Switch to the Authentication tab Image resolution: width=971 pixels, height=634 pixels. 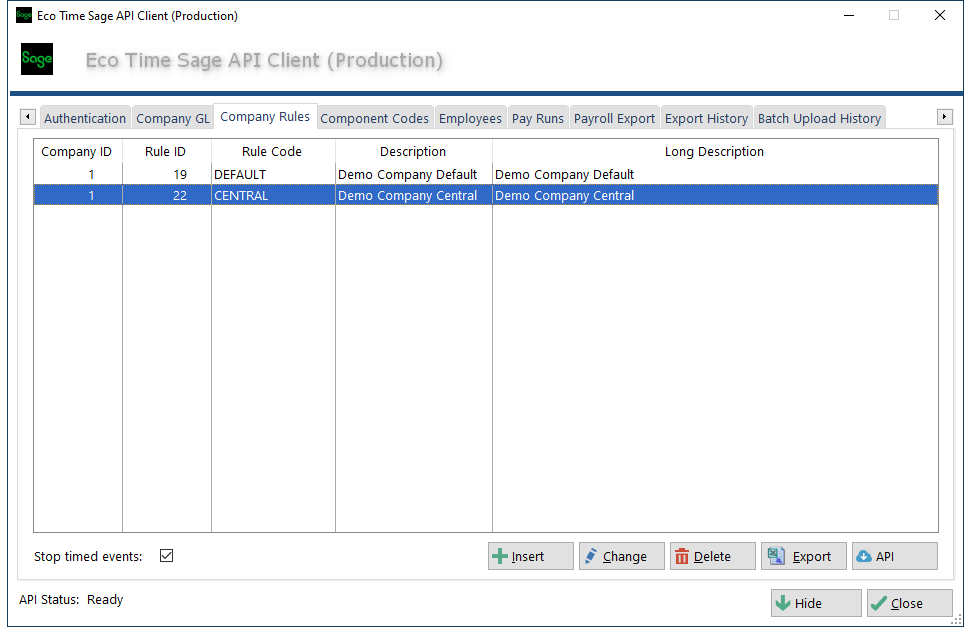[85, 118]
